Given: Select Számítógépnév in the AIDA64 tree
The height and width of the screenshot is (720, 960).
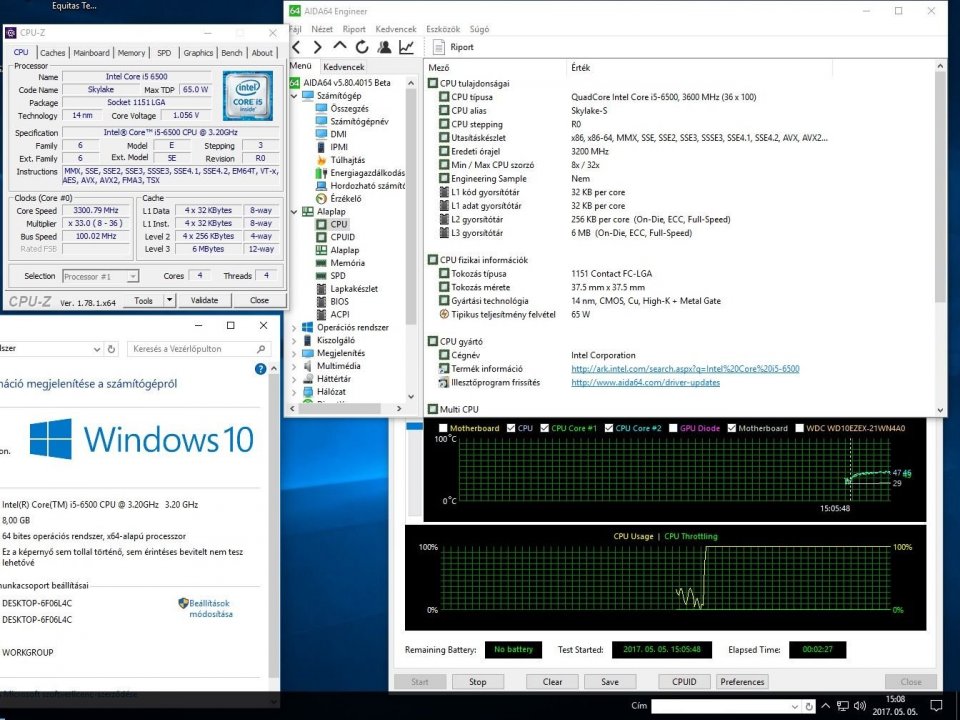Looking at the screenshot, I should 359,121.
